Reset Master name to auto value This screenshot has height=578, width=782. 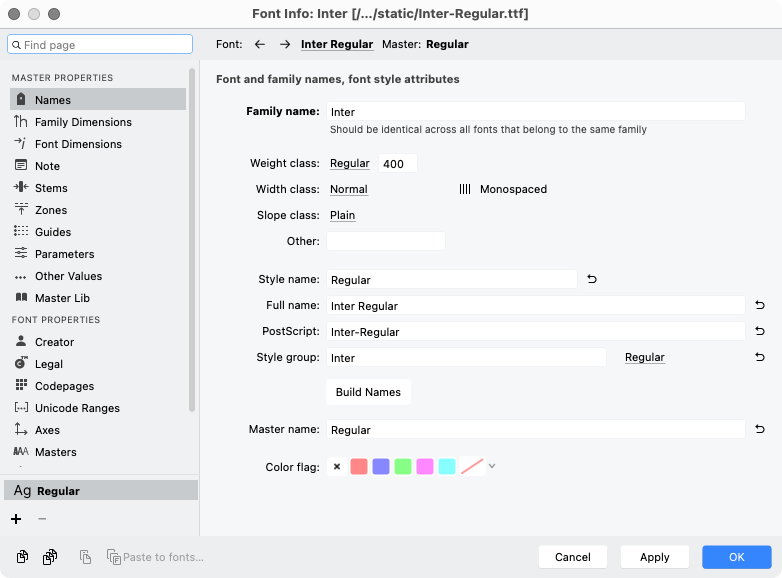760,428
